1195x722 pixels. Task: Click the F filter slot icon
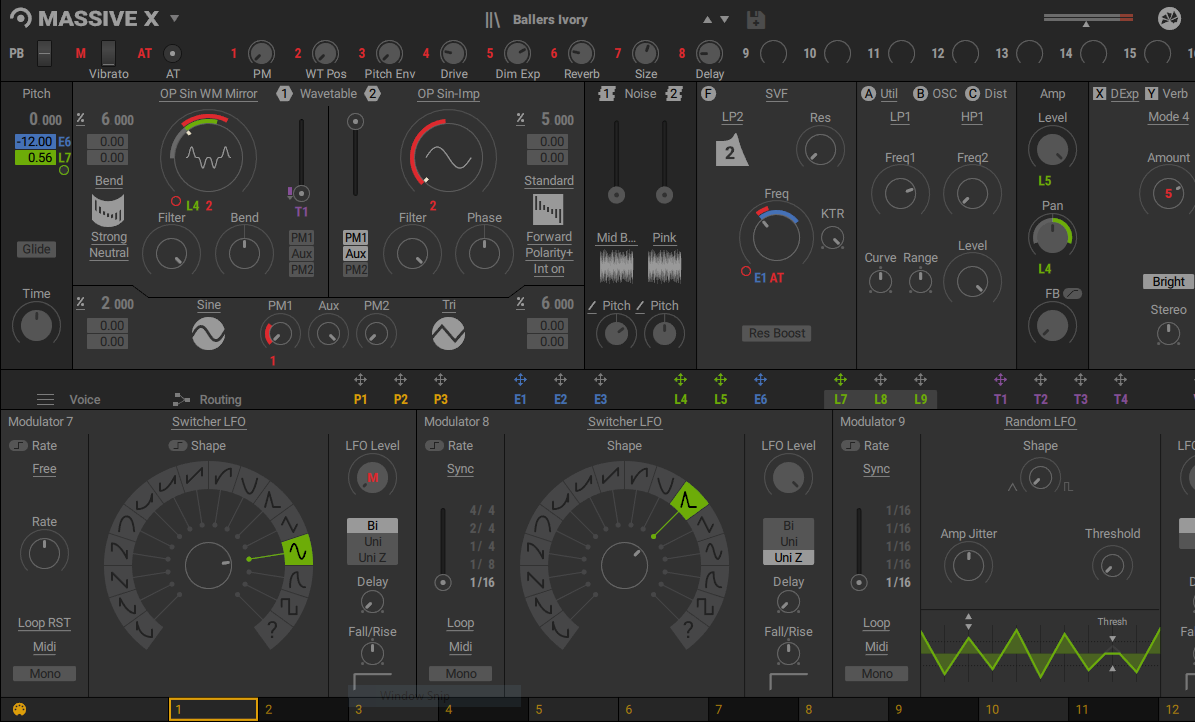click(x=708, y=94)
